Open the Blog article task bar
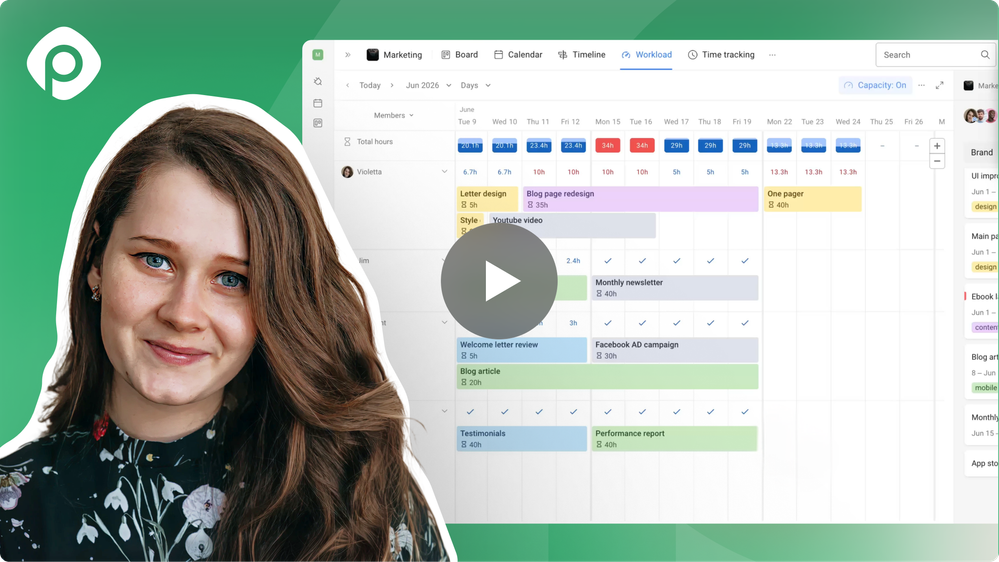 click(607, 377)
